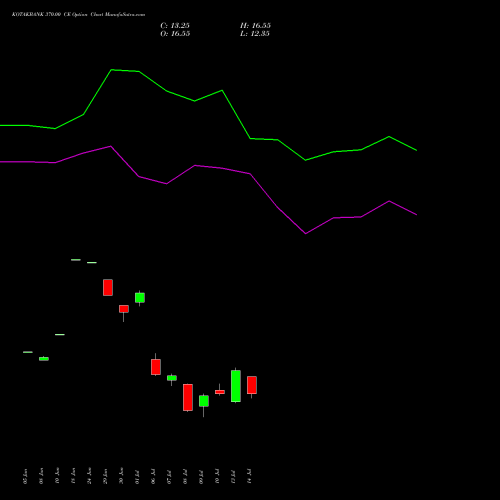Screen dimensions: 500x500
Task: Select the small red candle above 30 Jun
Action: point(124,309)
